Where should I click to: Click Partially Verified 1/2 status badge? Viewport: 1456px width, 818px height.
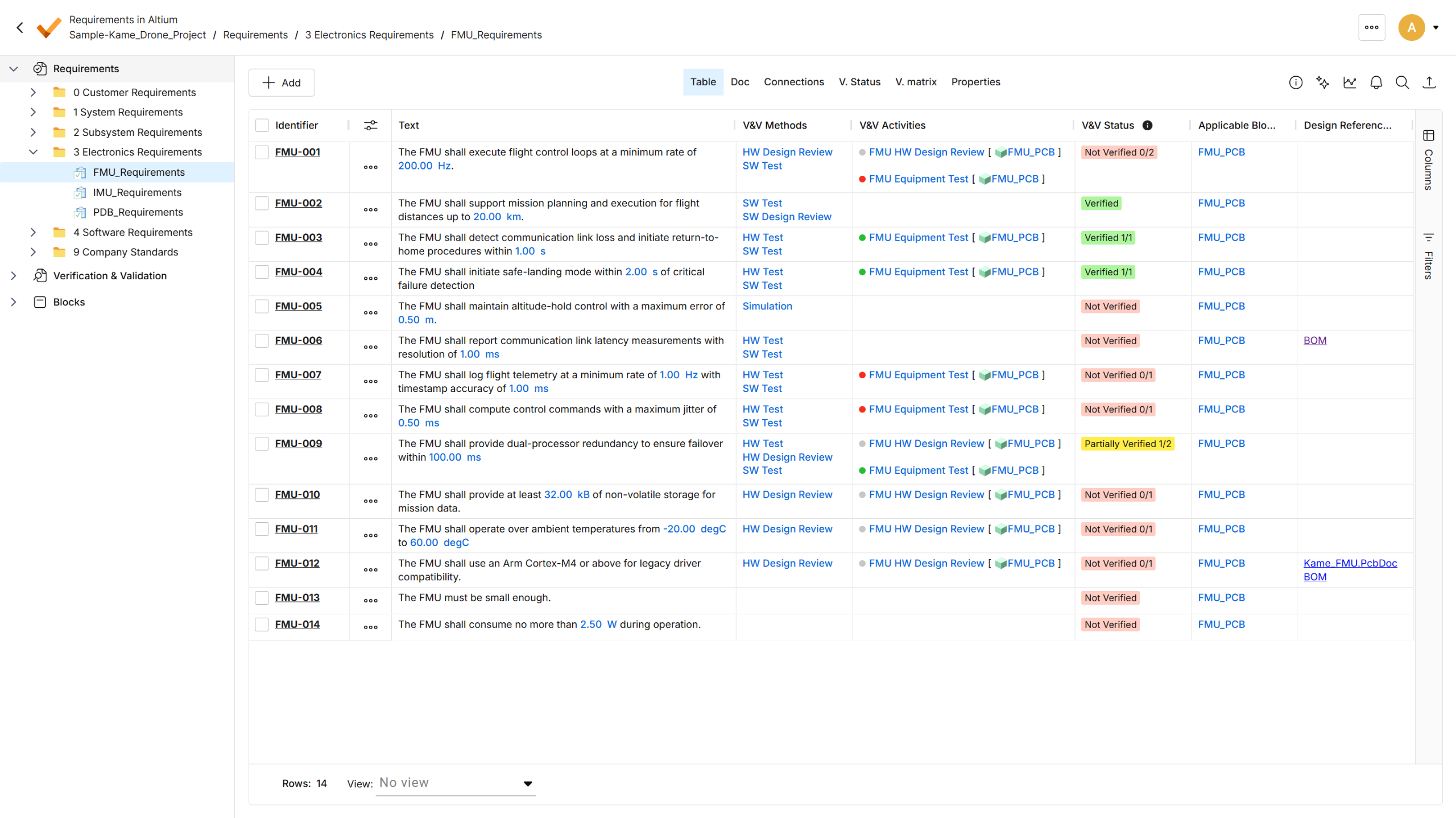pos(1127,444)
